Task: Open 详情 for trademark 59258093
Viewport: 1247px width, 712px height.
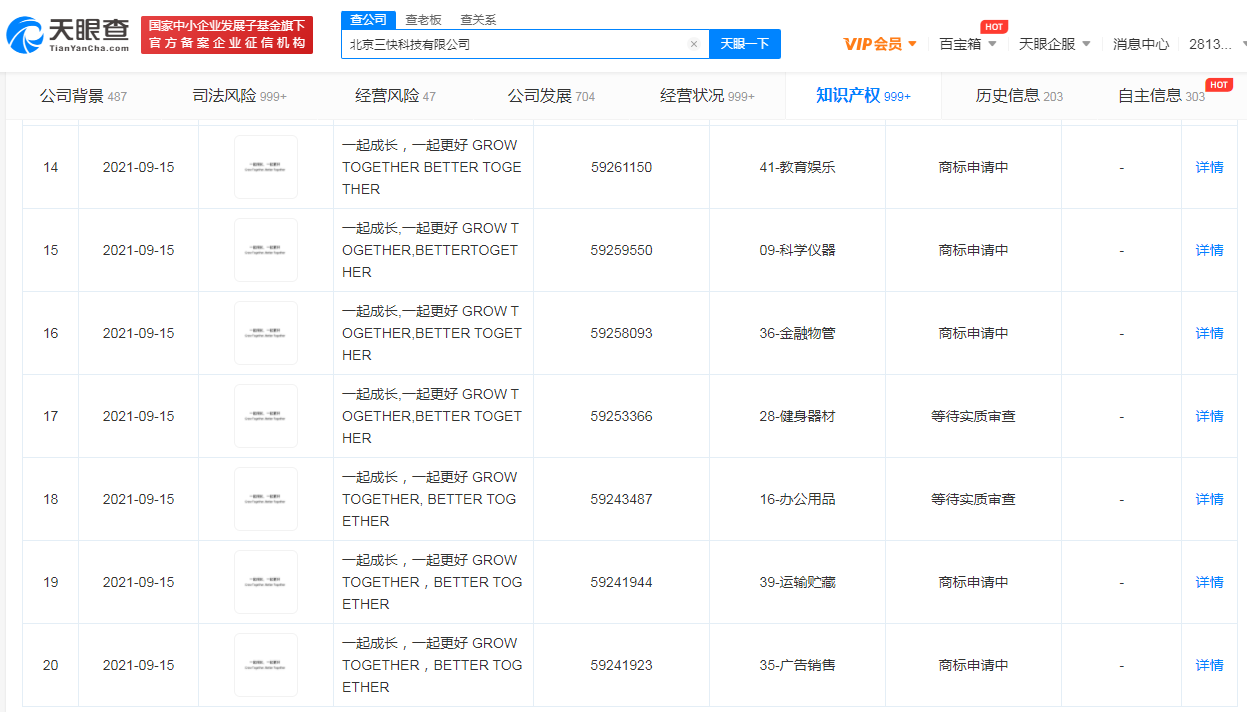Action: click(1209, 333)
